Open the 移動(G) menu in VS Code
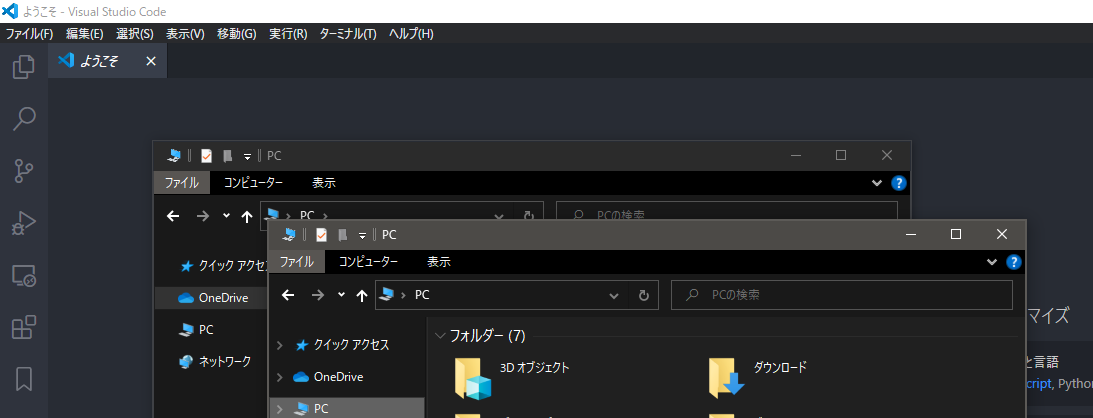1093x418 pixels. (x=236, y=33)
